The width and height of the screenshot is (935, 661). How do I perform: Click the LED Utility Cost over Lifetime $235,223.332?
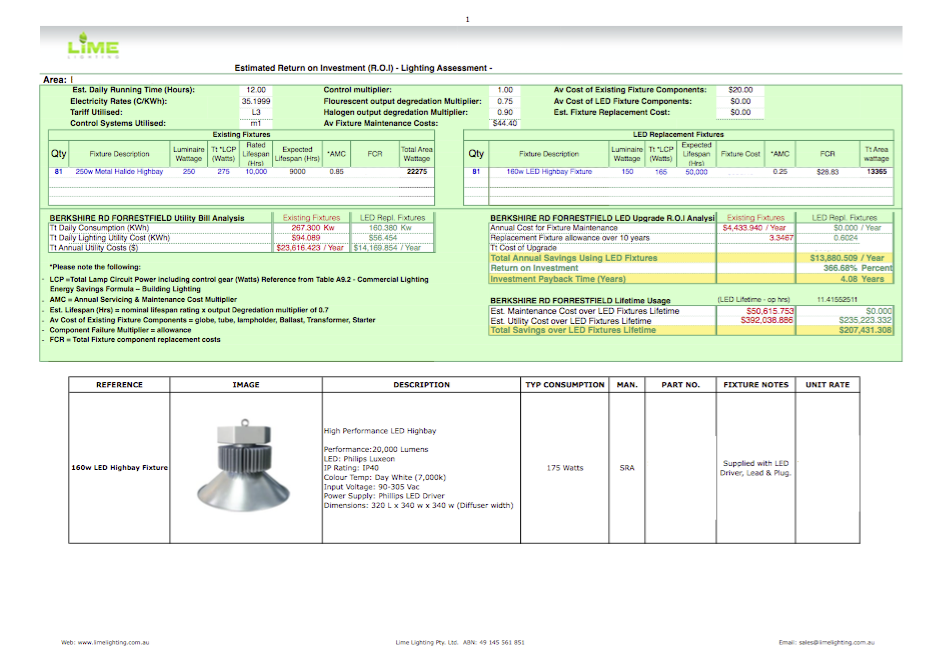[x=865, y=321]
